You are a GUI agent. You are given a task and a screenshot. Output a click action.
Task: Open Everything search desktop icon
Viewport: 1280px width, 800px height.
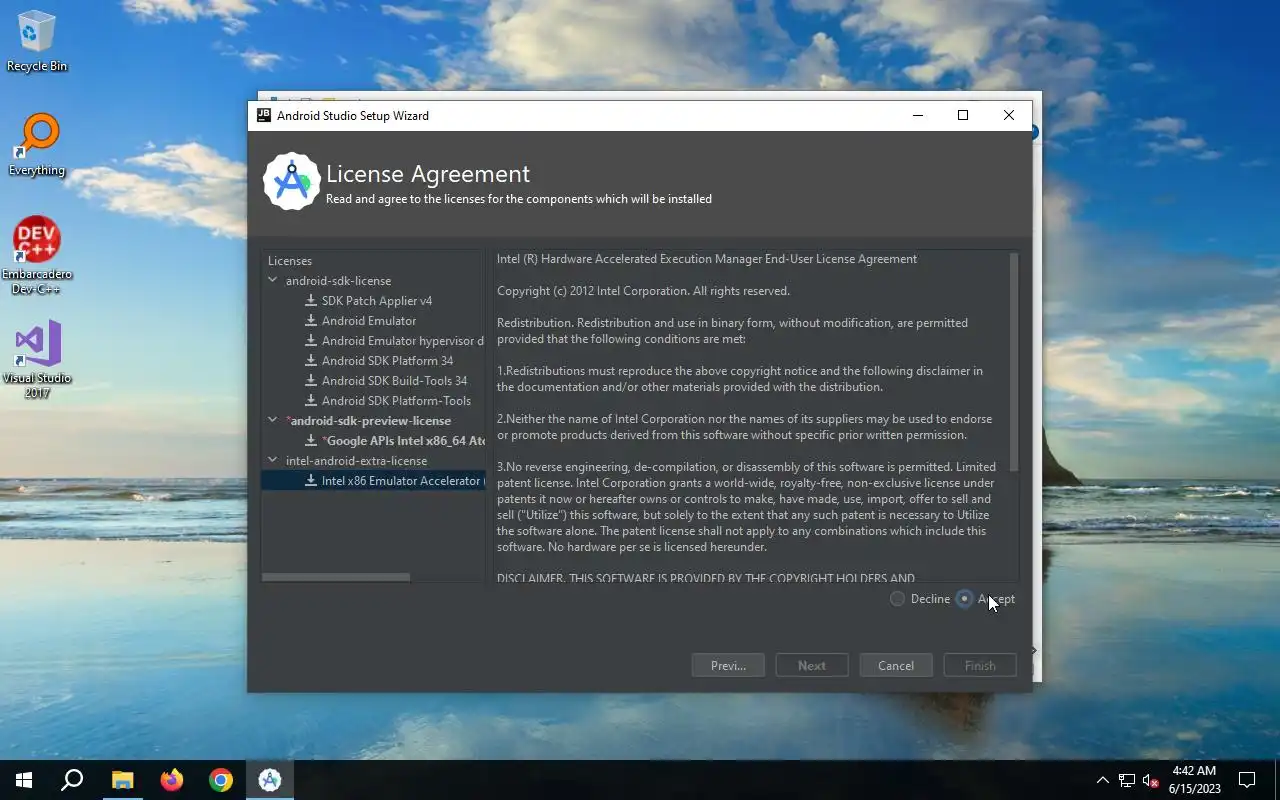(37, 146)
